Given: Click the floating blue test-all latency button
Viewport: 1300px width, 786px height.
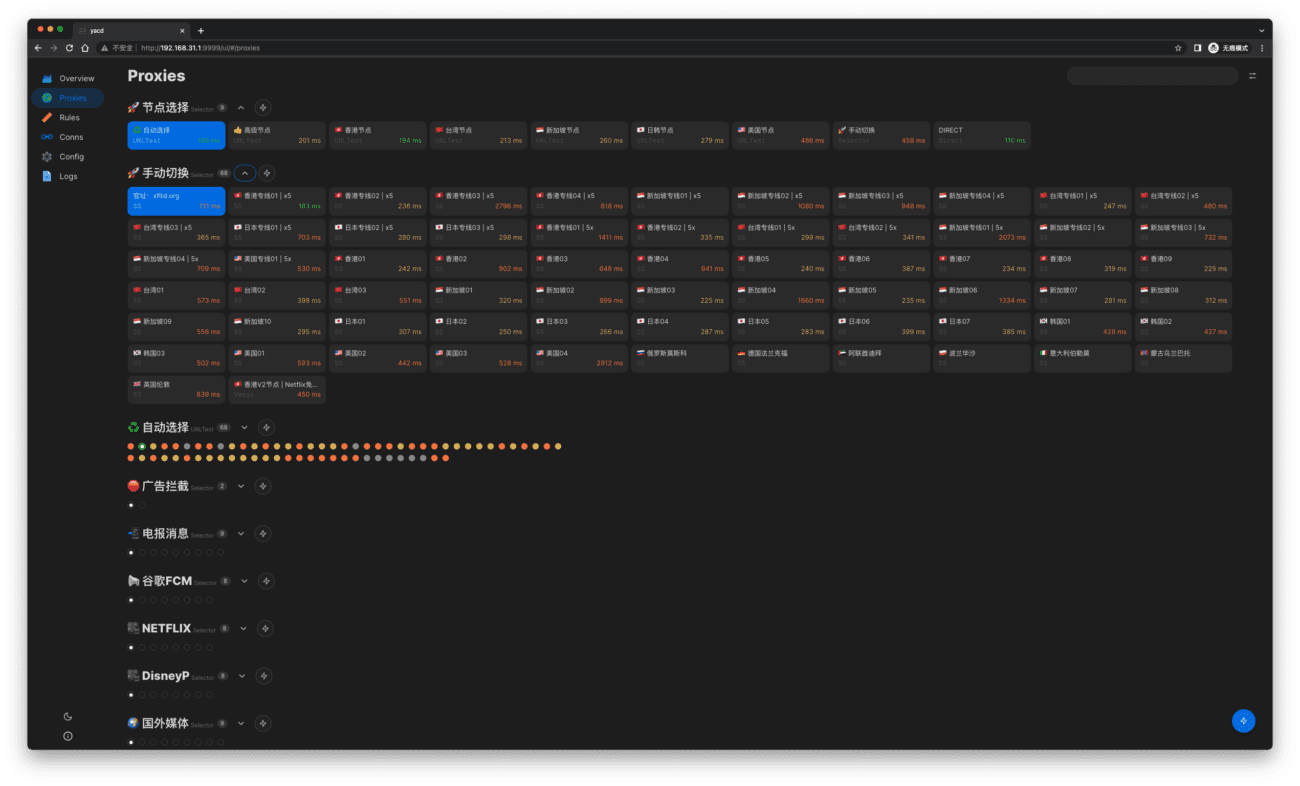Looking at the screenshot, I should 1243,720.
